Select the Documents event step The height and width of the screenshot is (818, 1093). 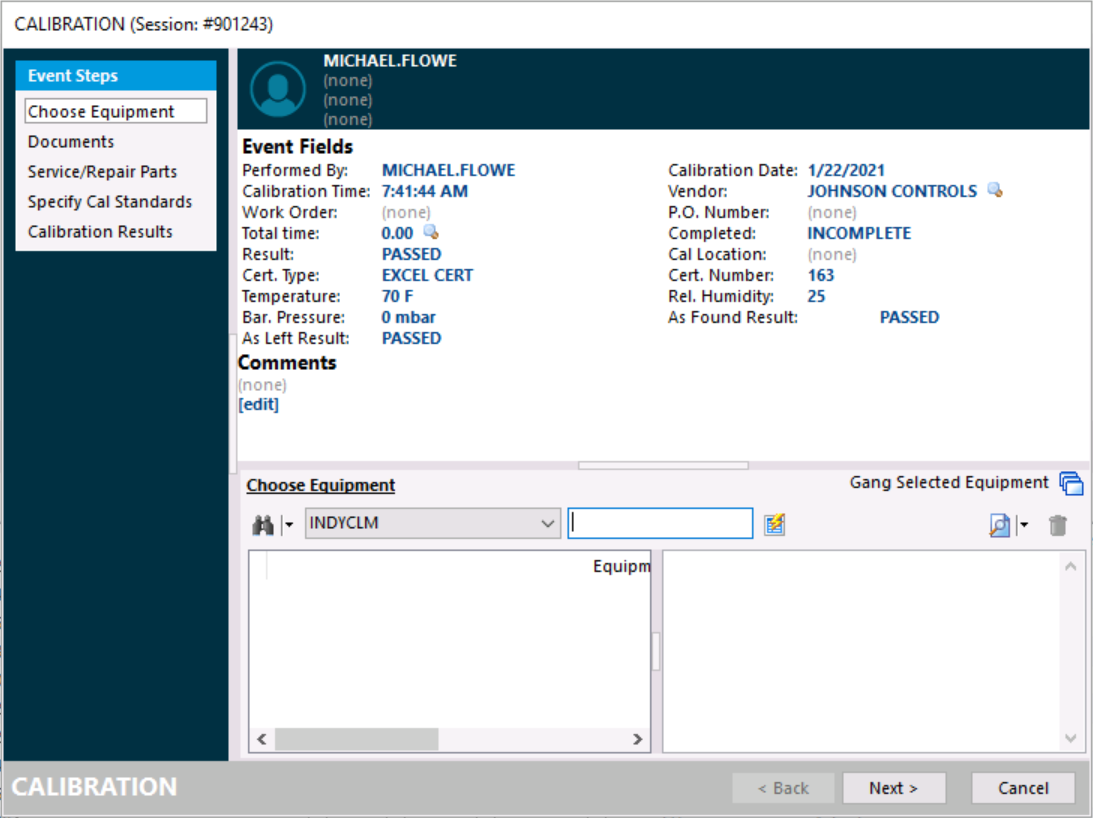point(71,142)
